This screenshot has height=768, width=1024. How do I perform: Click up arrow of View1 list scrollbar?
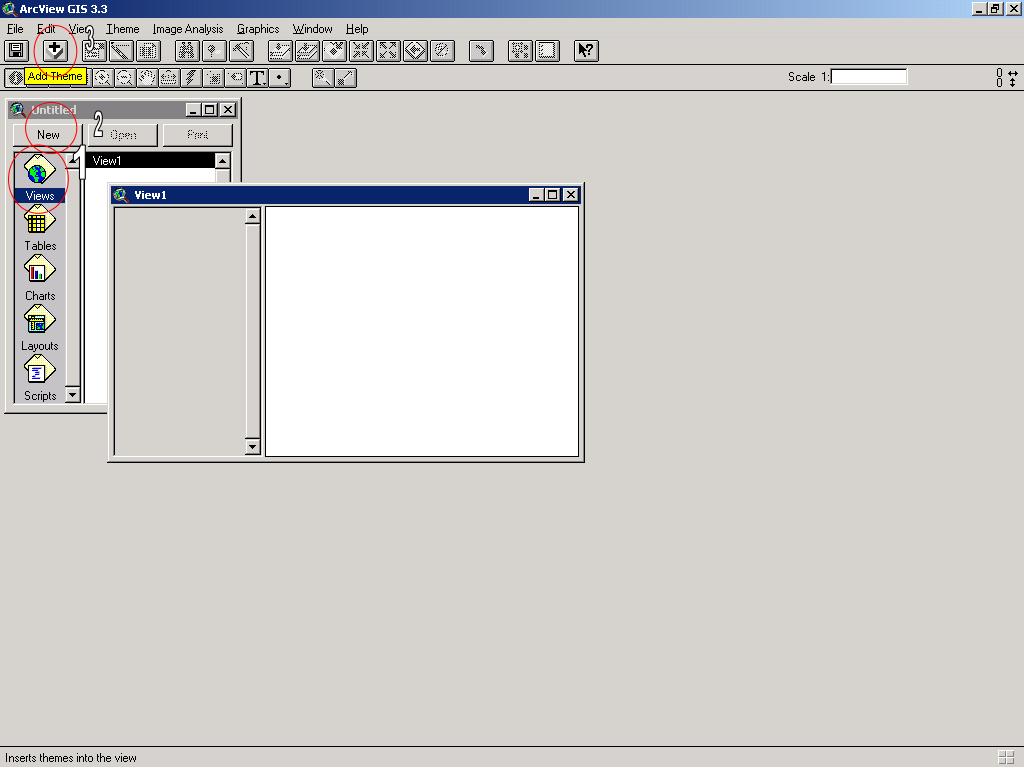pos(222,161)
